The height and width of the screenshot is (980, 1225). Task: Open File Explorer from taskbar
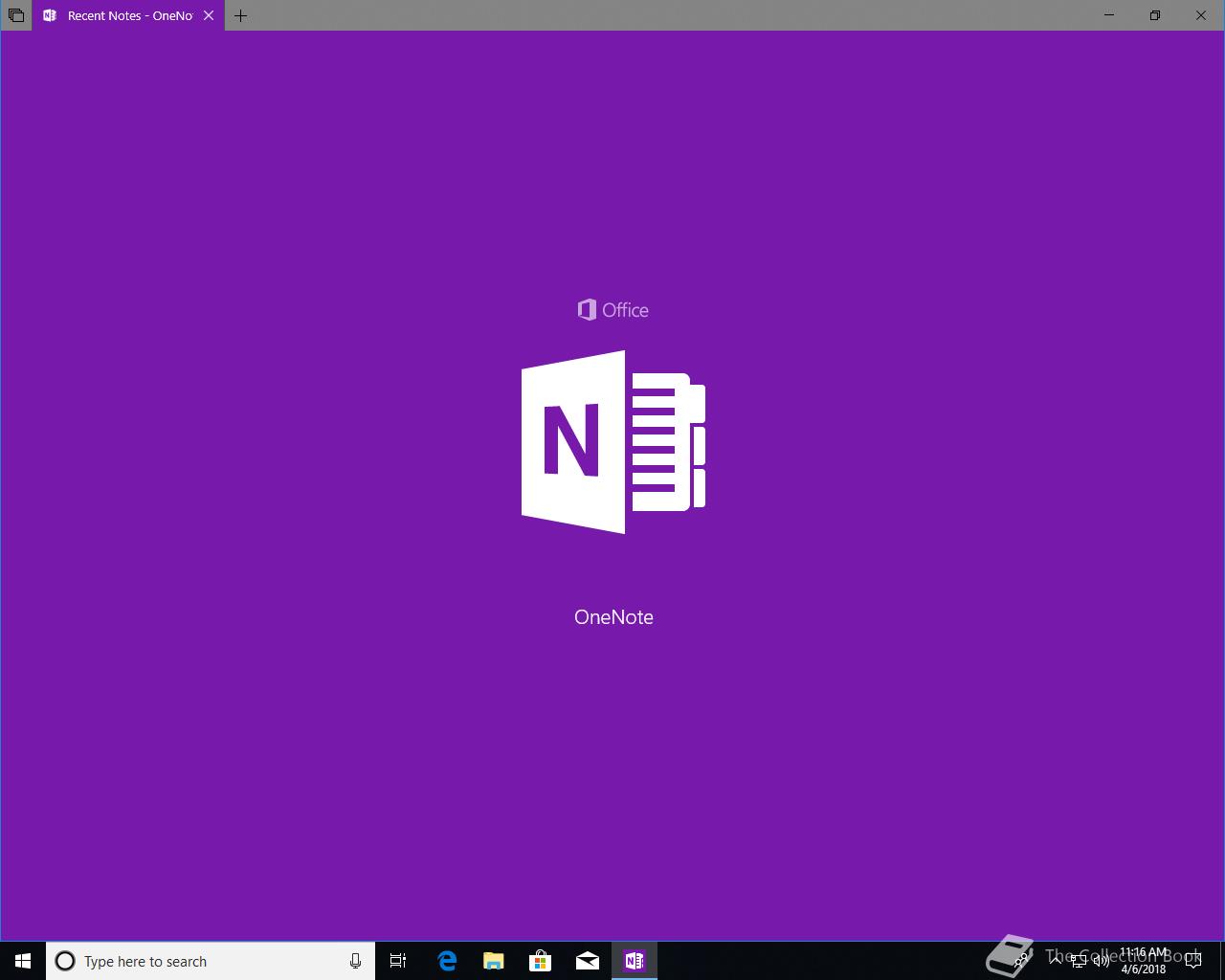494,961
